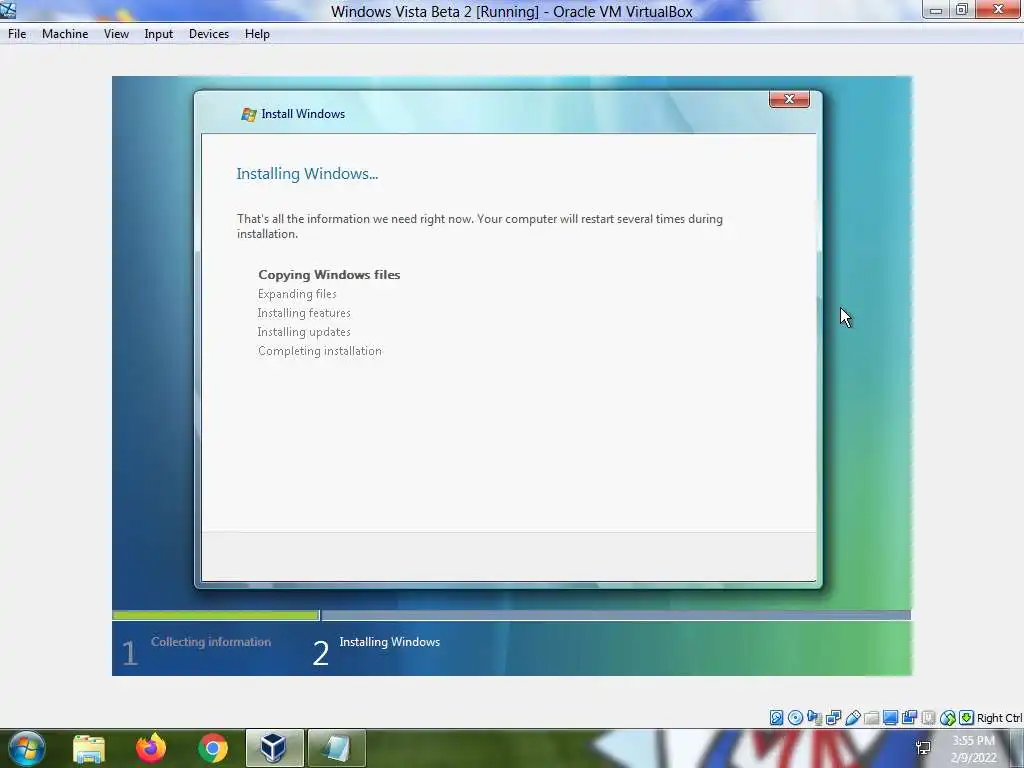Open the File menu
The image size is (1024, 768).
pos(17,34)
